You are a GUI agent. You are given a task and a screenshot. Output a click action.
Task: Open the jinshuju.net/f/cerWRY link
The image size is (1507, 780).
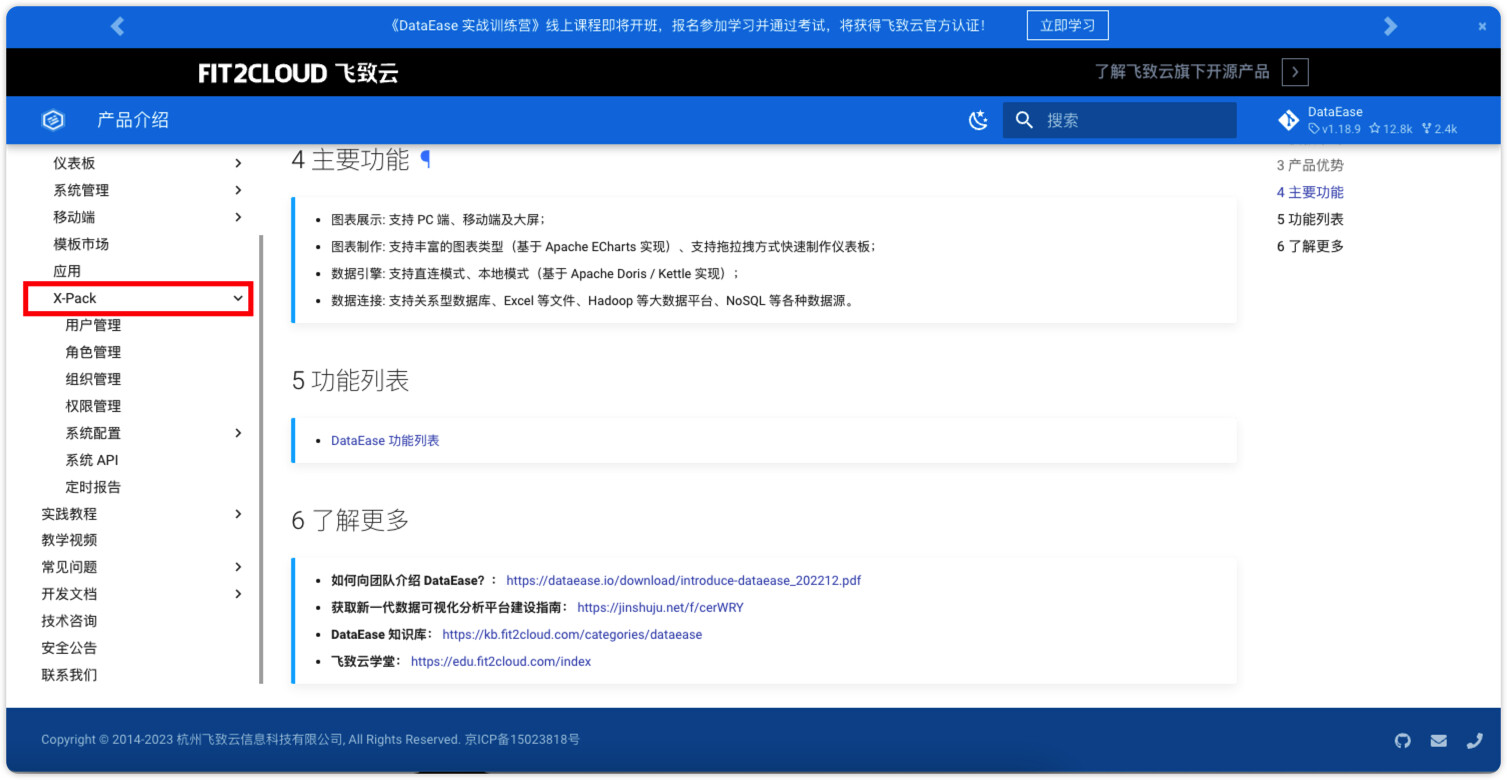pos(660,607)
